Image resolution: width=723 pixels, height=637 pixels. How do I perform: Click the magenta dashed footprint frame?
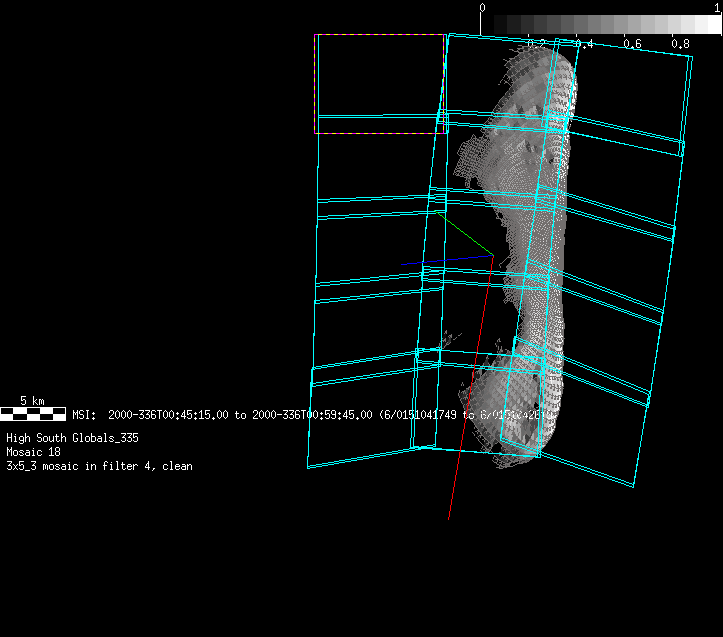pyautogui.click(x=380, y=35)
